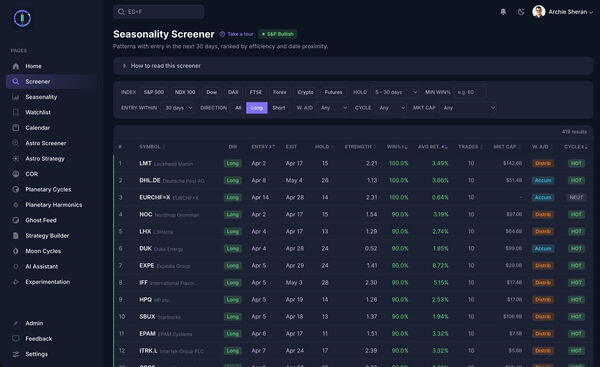Click Astro Strategy sidebar icon
600x367 pixels.
(16, 158)
